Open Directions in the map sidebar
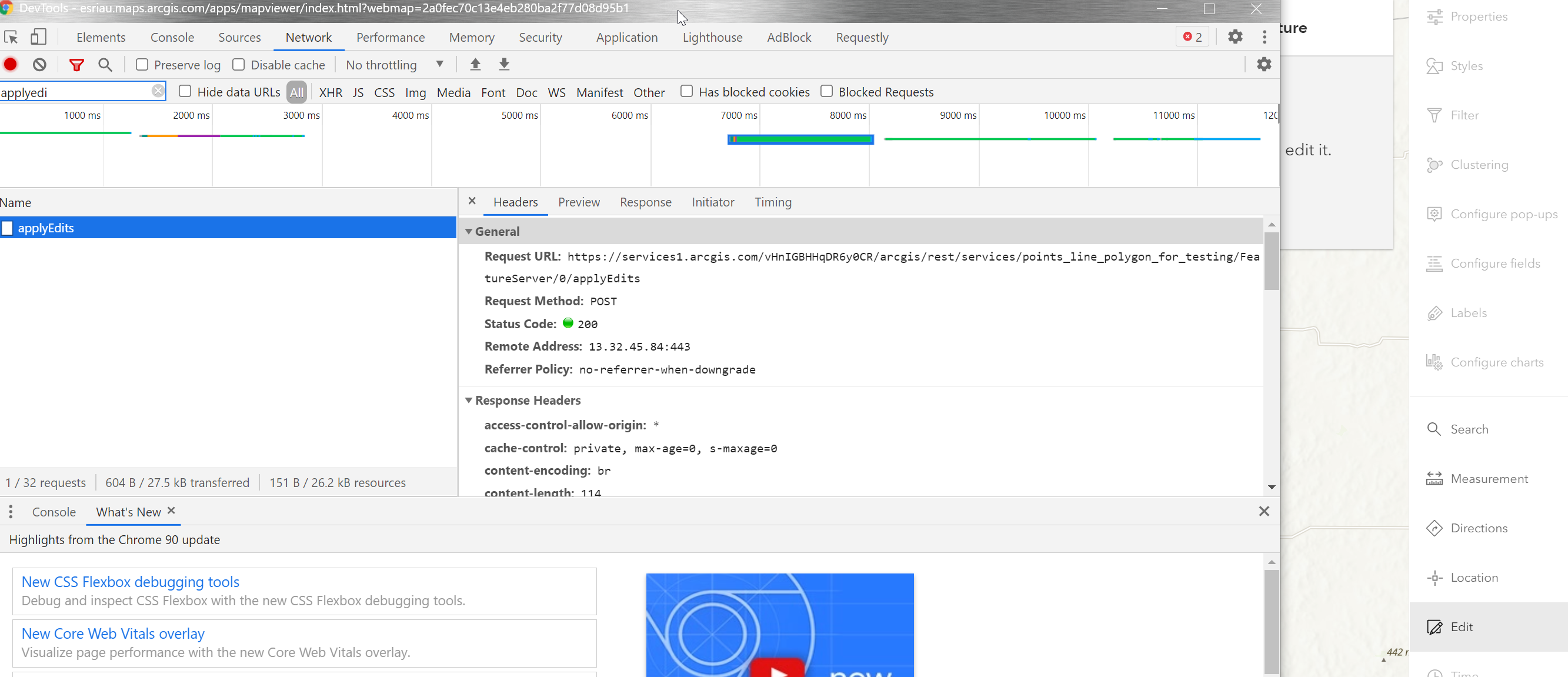The height and width of the screenshot is (677, 1568). 1478,528
